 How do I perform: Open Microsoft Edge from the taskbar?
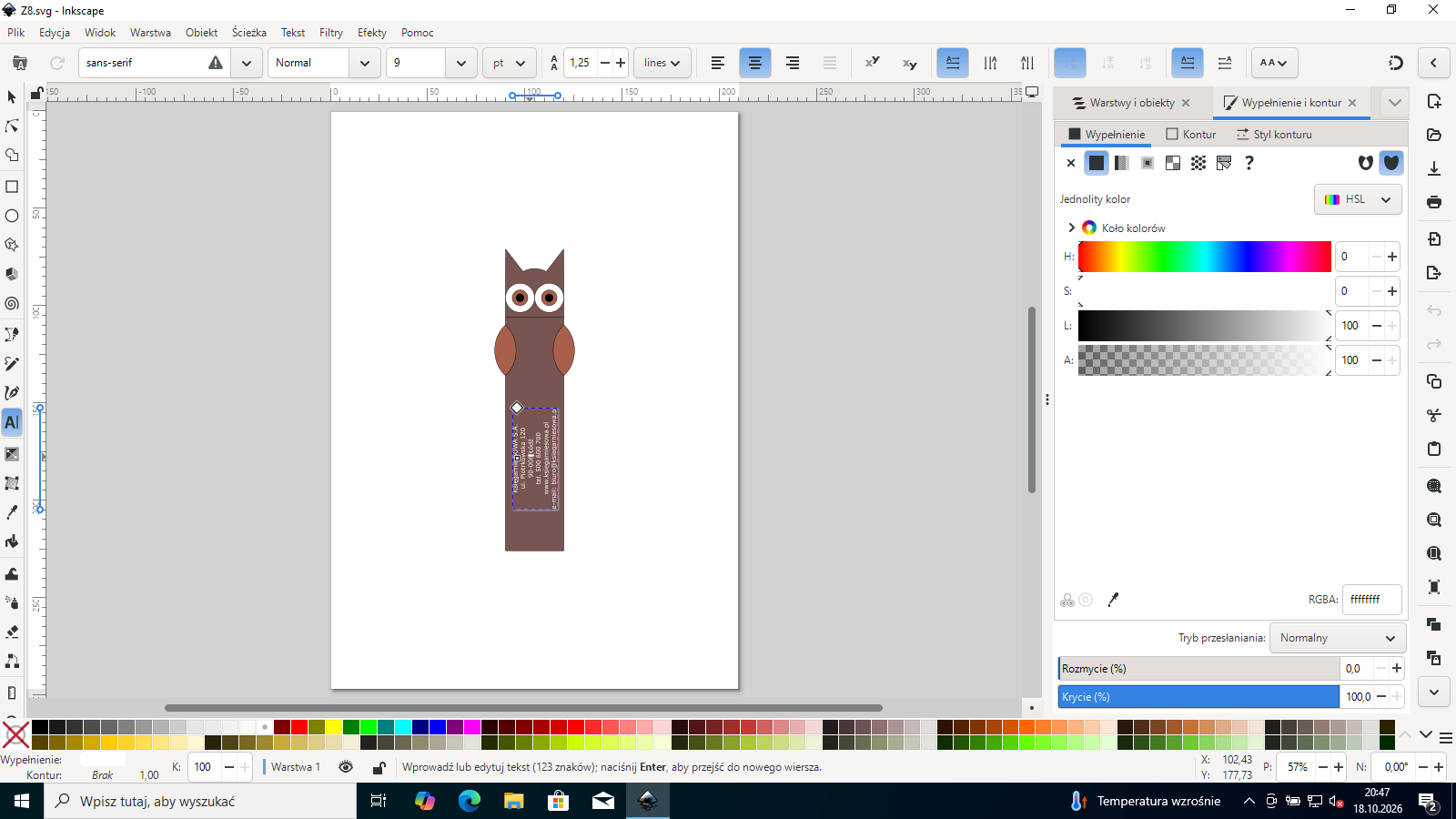pyautogui.click(x=470, y=801)
